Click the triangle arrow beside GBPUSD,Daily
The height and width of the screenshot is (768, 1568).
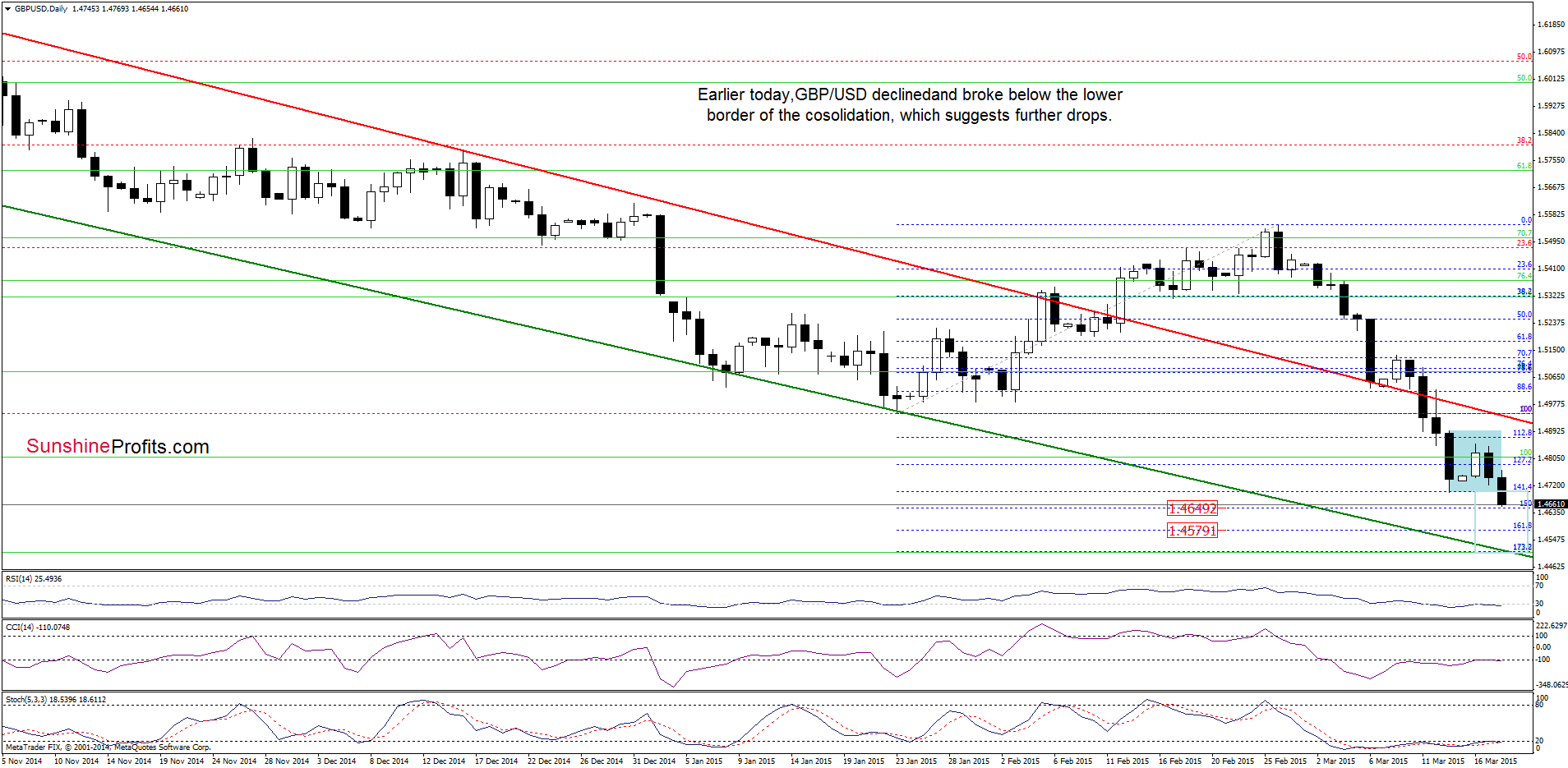(x=7, y=9)
